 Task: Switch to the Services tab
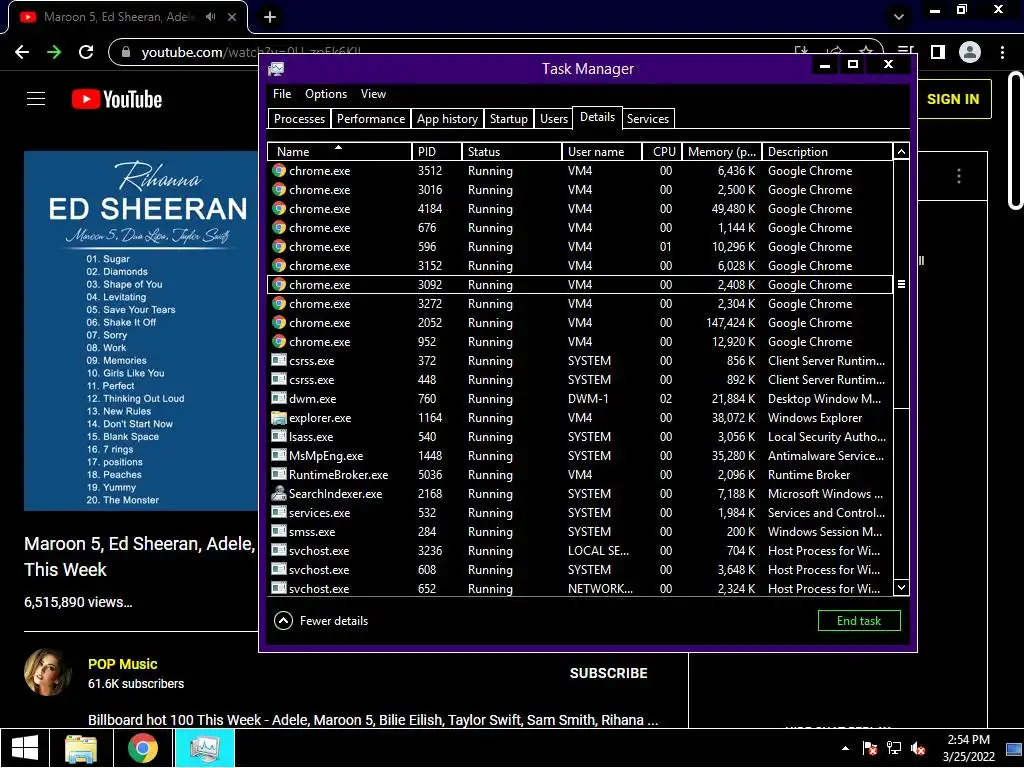pos(648,118)
